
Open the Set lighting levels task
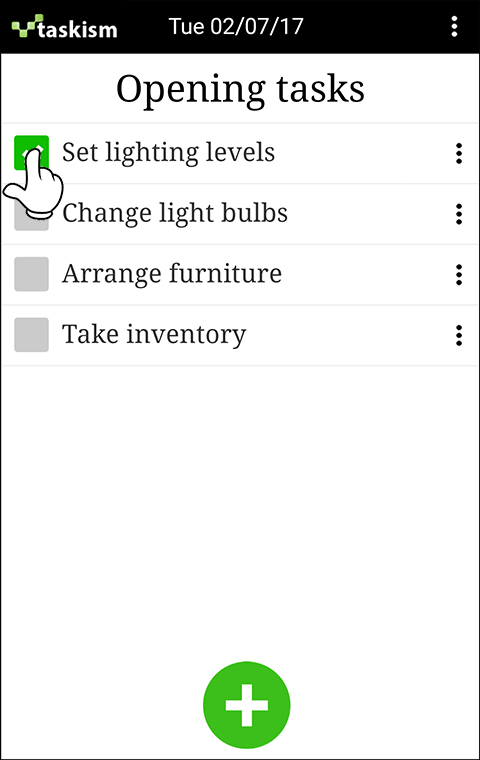click(x=169, y=153)
